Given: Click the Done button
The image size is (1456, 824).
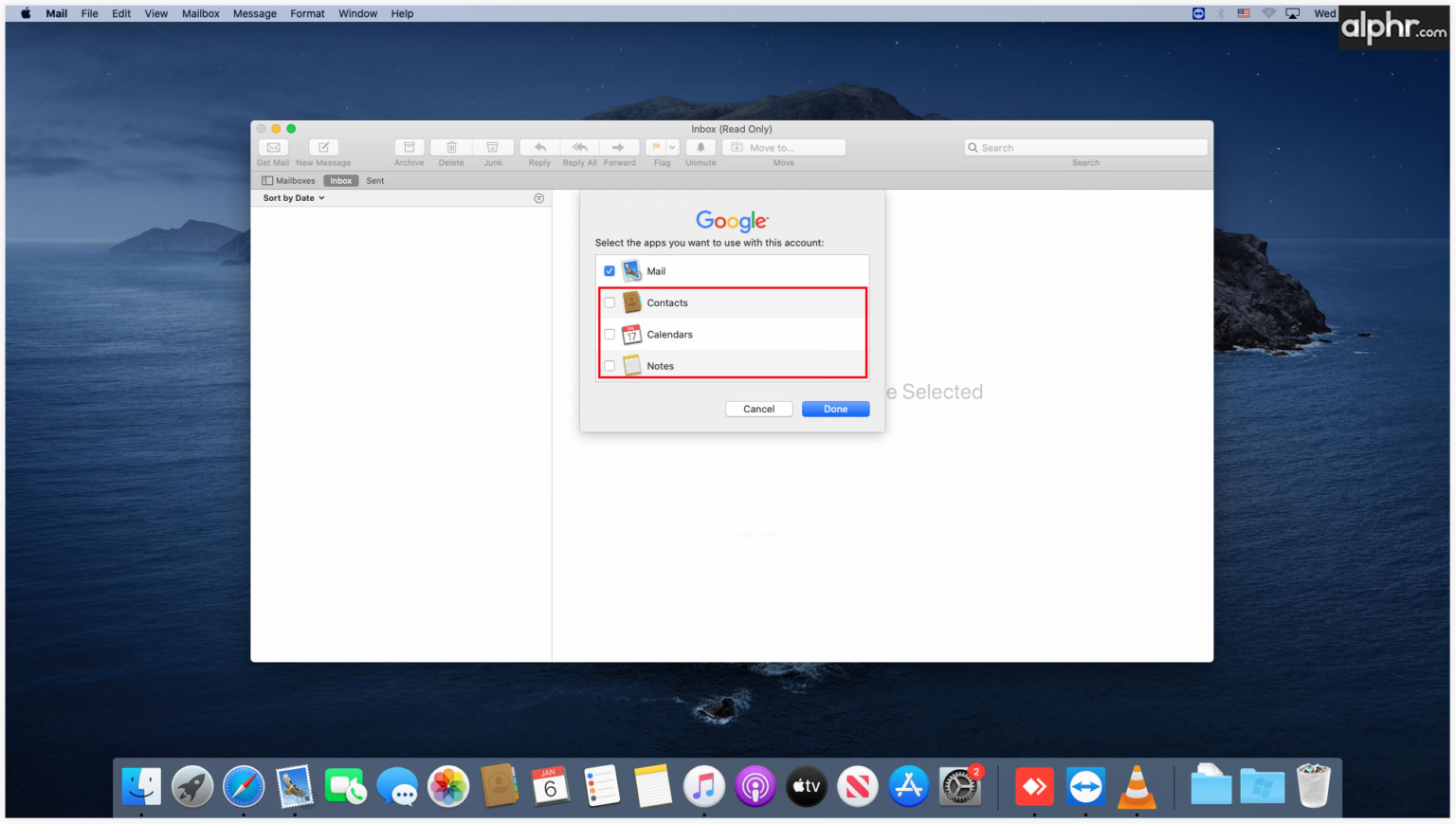Looking at the screenshot, I should (x=834, y=409).
